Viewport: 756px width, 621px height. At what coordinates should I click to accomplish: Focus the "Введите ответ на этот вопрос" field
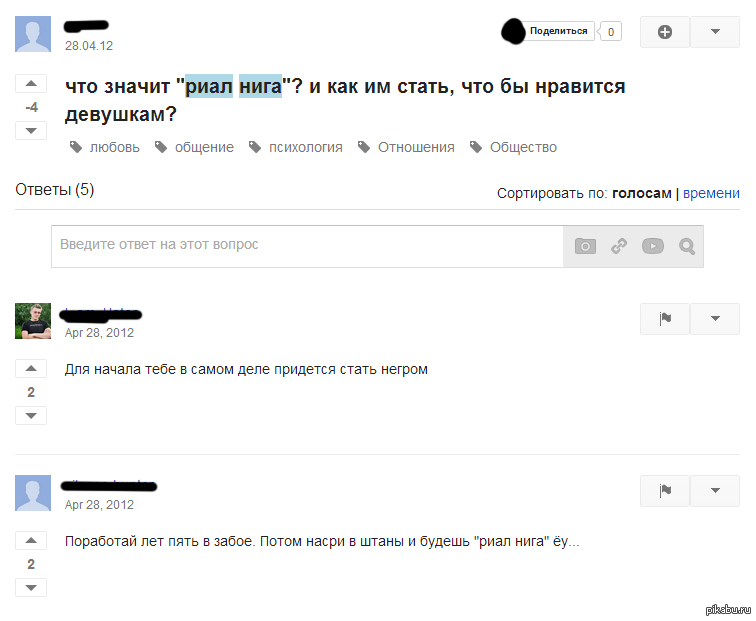308,246
